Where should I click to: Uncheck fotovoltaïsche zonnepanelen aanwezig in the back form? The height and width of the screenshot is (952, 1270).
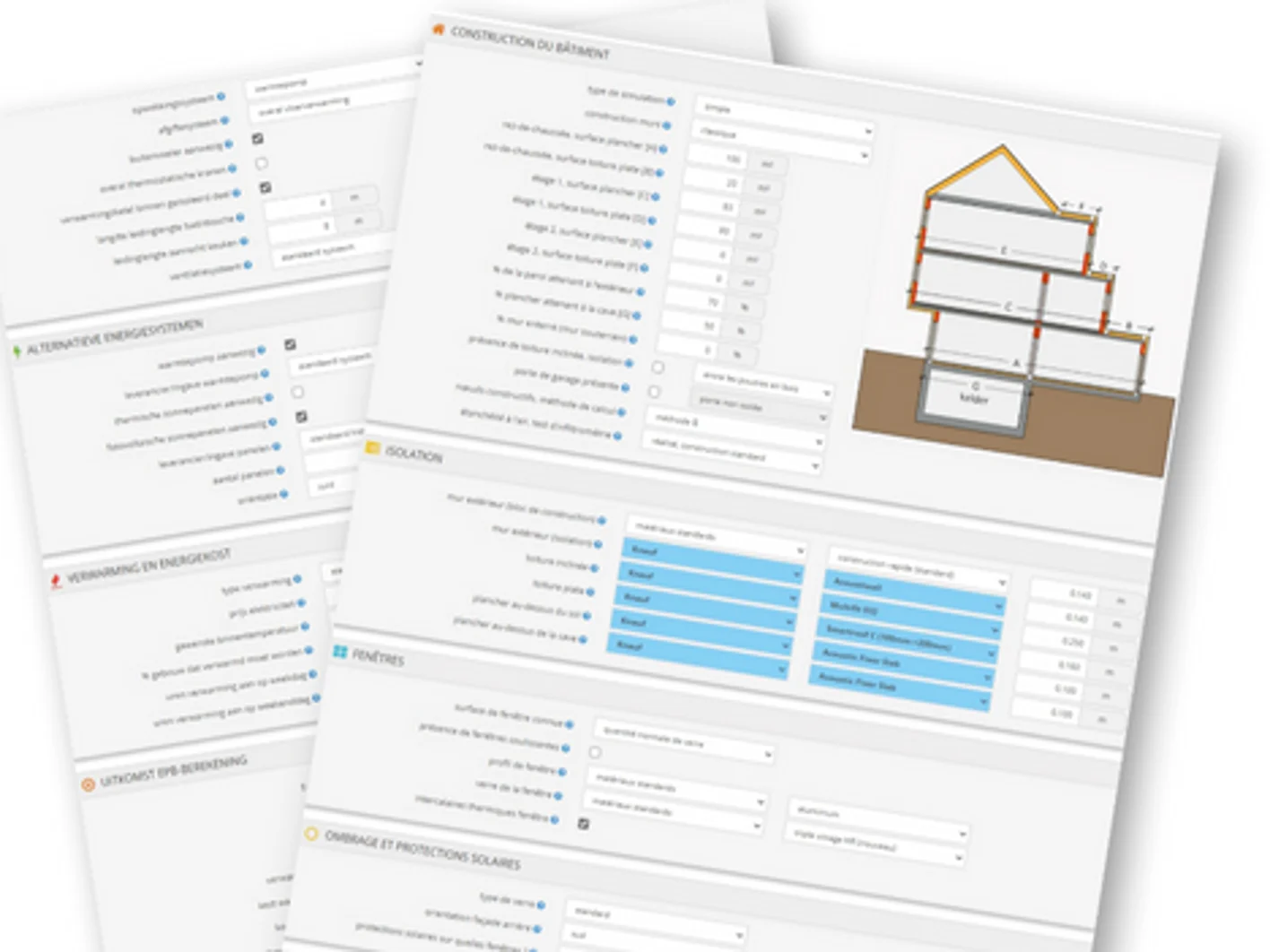[x=301, y=417]
